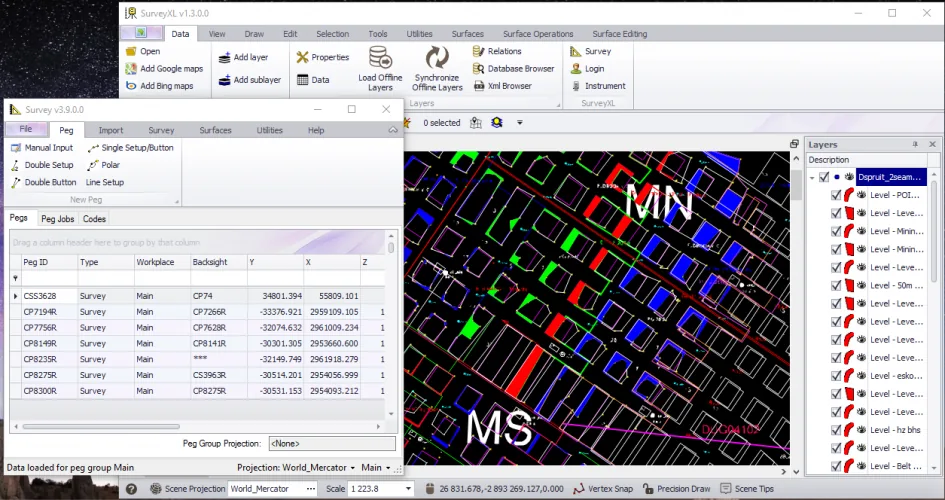Viewport: 945px width, 500px height.
Task: Click the Add Bing maps icon
Action: (131, 86)
